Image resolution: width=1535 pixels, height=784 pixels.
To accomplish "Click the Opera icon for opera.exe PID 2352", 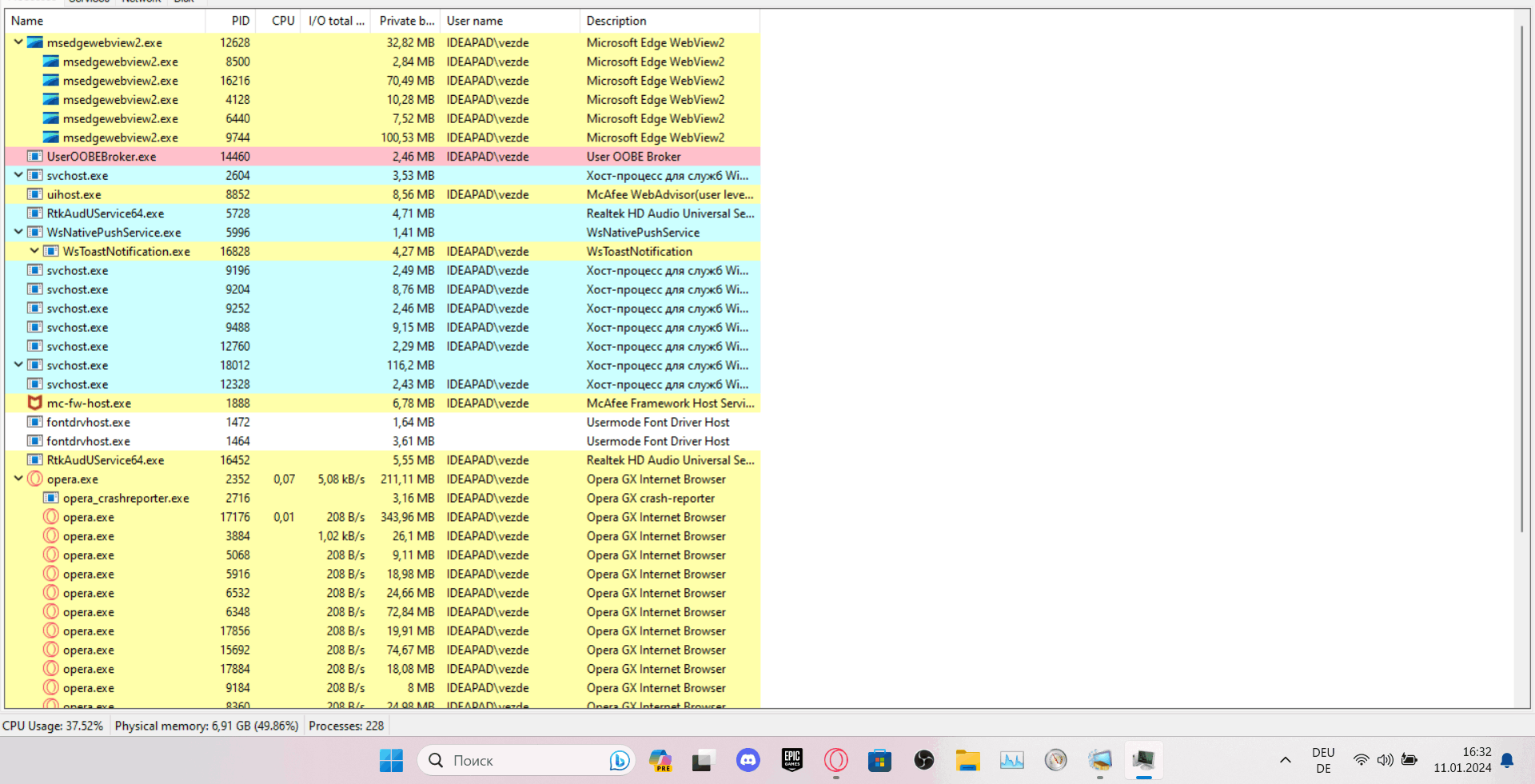I will tap(35, 479).
